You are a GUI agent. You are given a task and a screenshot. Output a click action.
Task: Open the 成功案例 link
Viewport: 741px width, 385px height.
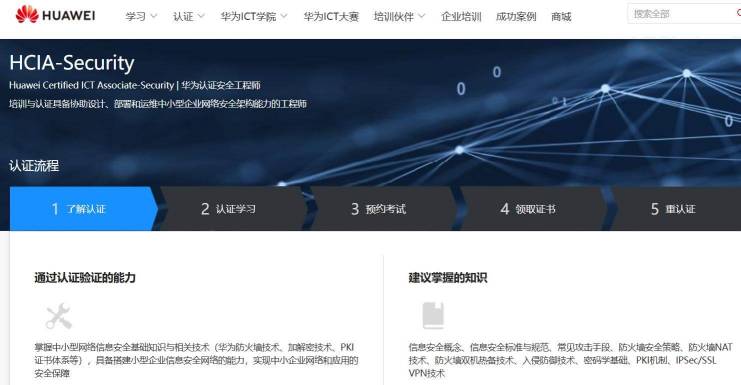click(x=516, y=17)
